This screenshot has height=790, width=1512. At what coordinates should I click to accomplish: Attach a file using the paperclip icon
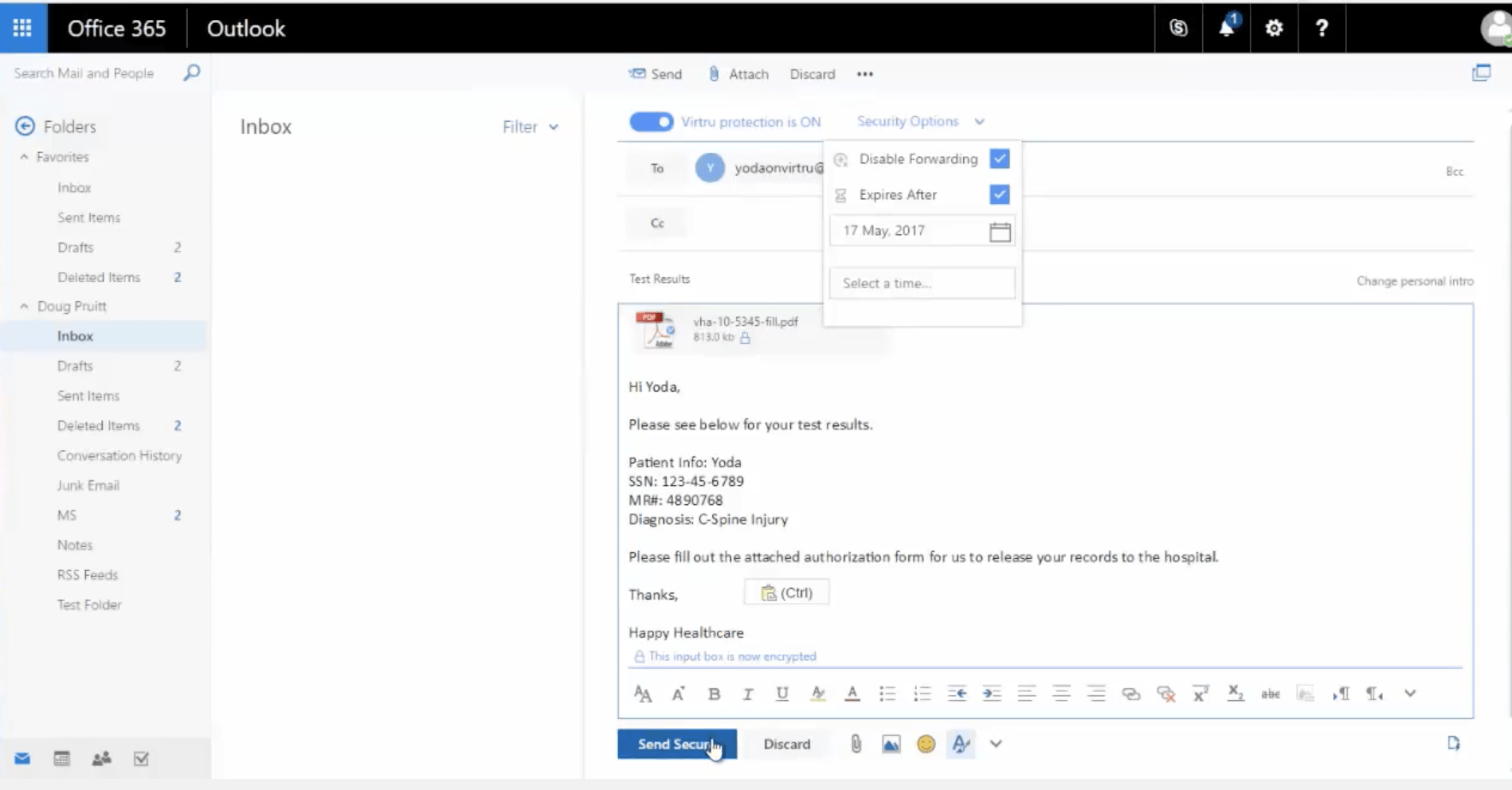pos(855,744)
